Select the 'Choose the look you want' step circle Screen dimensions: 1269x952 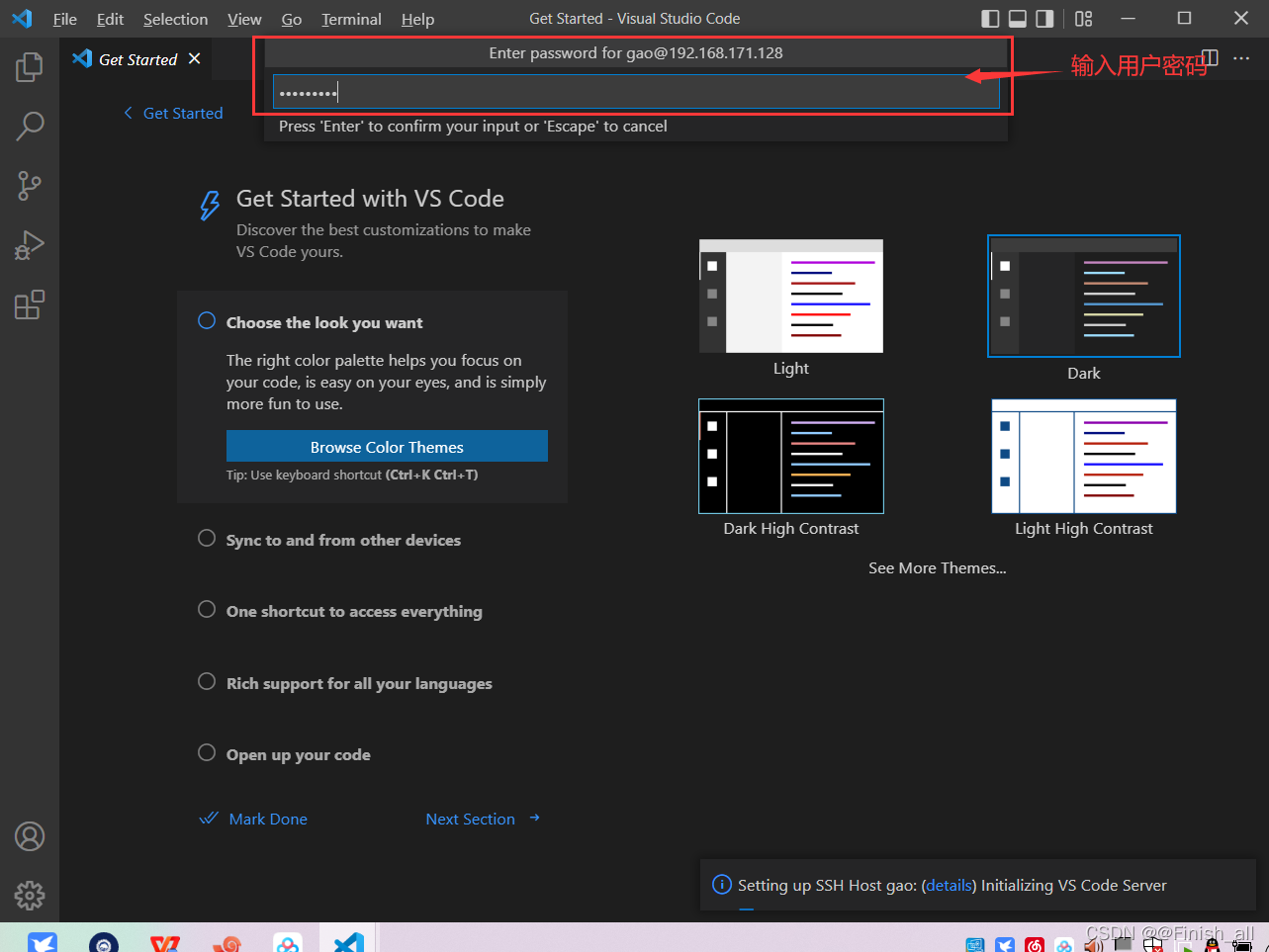coord(207,320)
